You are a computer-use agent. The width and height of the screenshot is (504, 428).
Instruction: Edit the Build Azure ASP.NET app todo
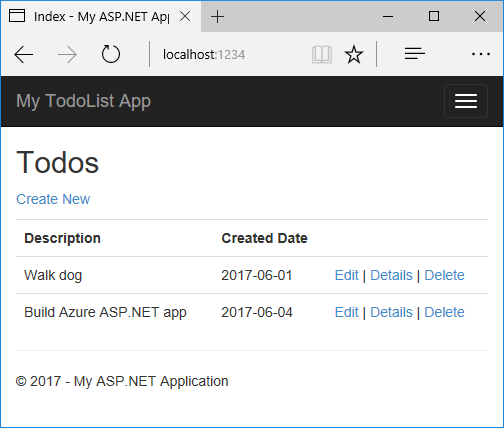pos(346,312)
